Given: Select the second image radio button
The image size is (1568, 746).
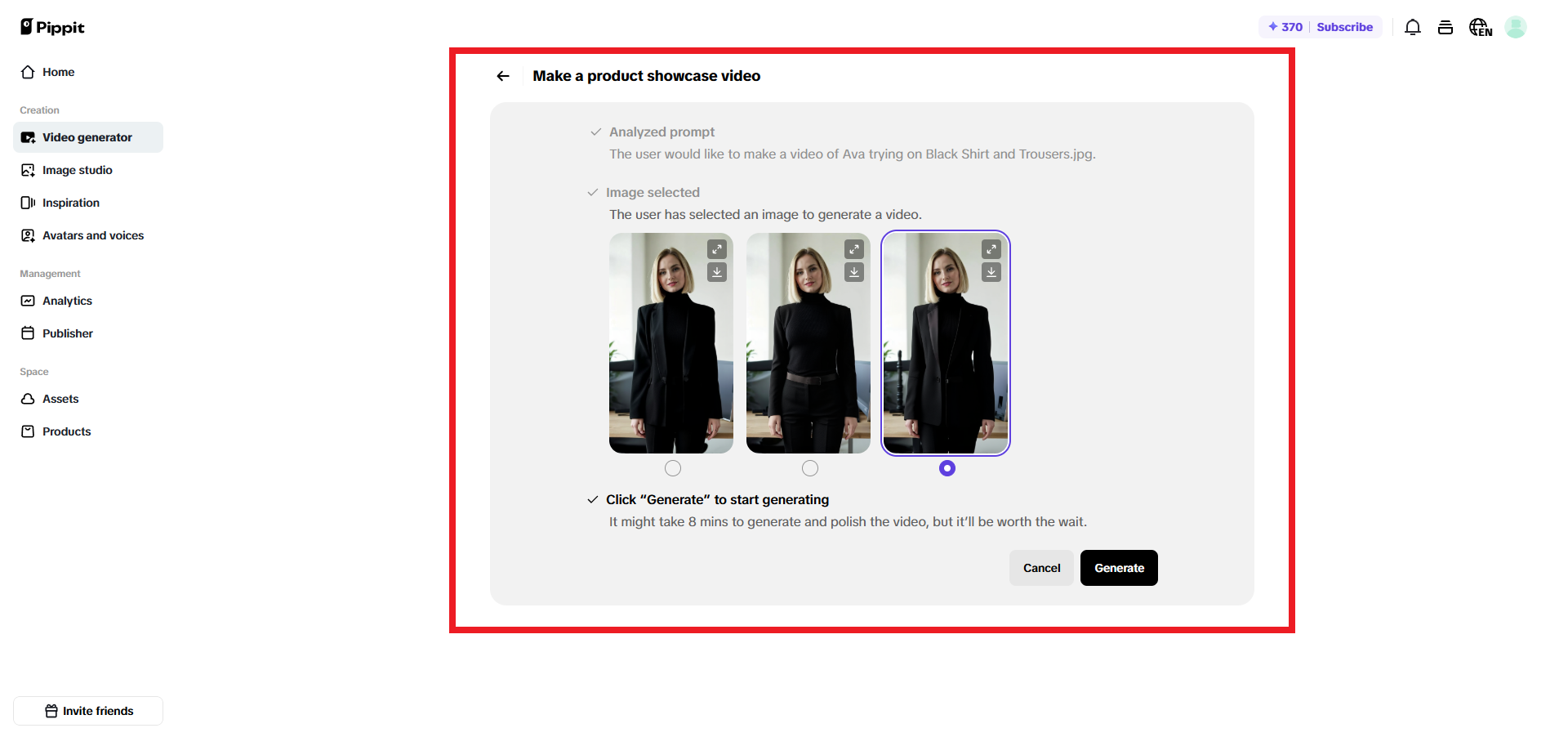Looking at the screenshot, I should 810,468.
